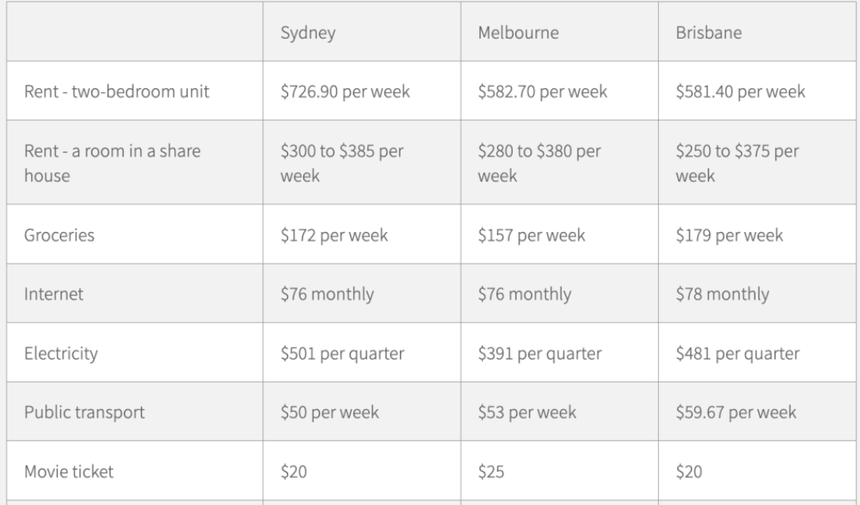Screen dimensions: 860x505
Task: Click the Groceries row label
Action: click(59, 235)
